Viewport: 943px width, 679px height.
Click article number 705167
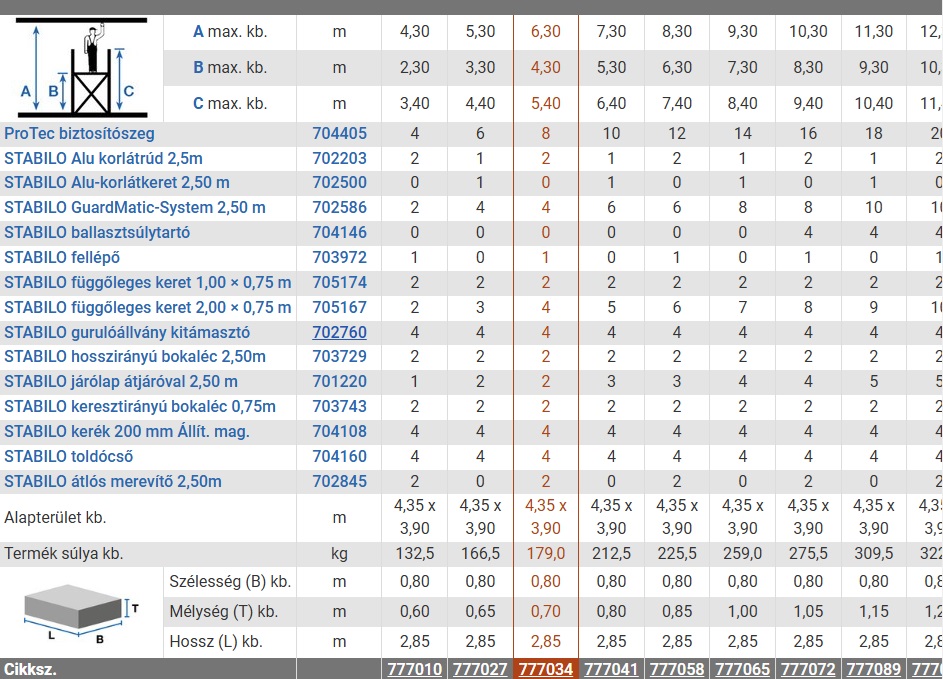pos(339,307)
